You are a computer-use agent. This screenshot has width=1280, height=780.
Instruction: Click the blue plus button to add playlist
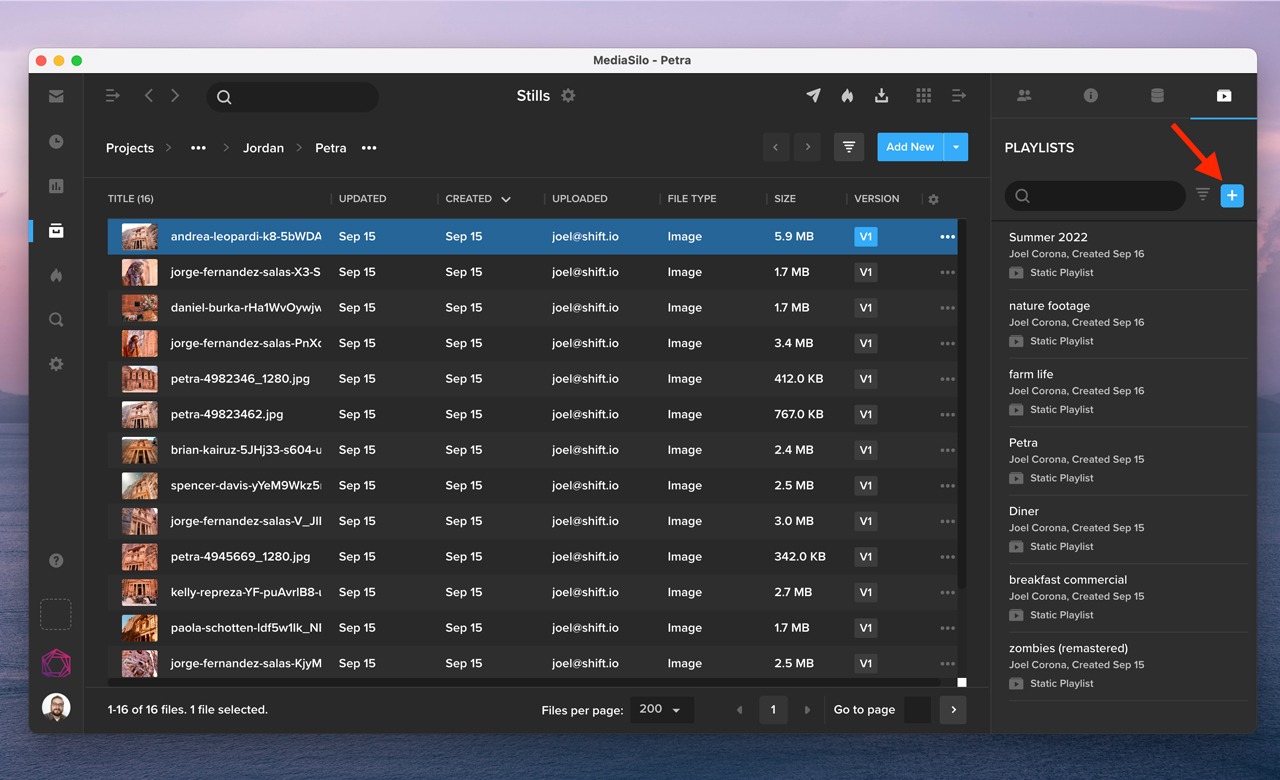pyautogui.click(x=1232, y=196)
